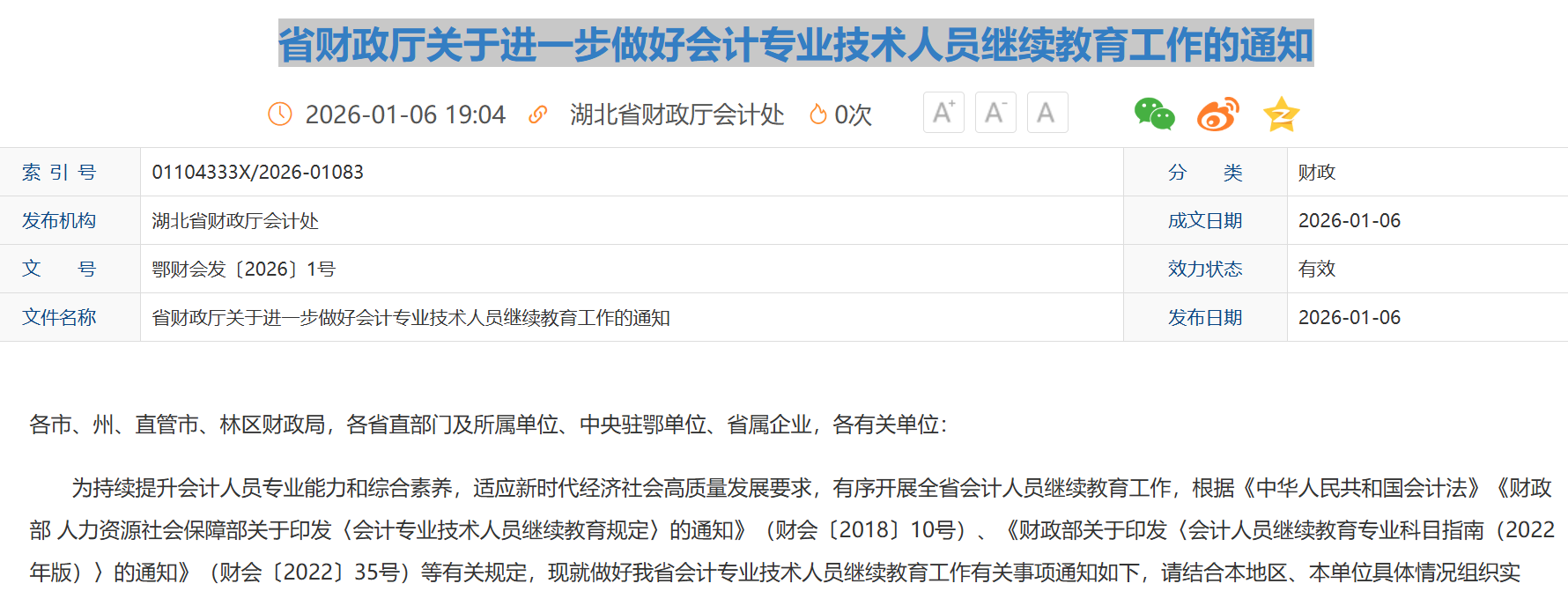The image size is (1568, 591).
Task: Increase font size with A+ button
Action: point(943,113)
